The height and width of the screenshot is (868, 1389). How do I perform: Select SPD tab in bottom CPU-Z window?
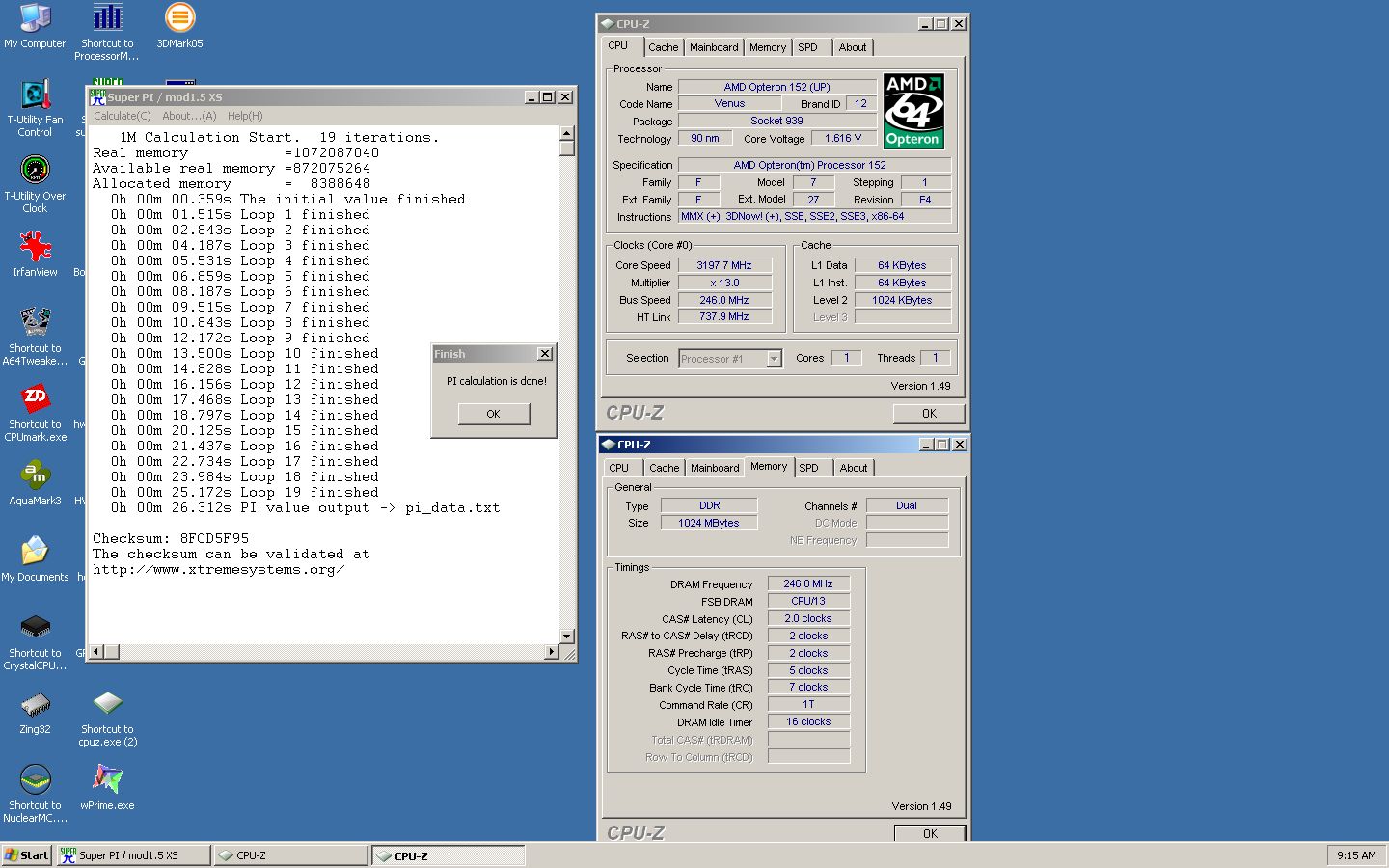(x=809, y=468)
